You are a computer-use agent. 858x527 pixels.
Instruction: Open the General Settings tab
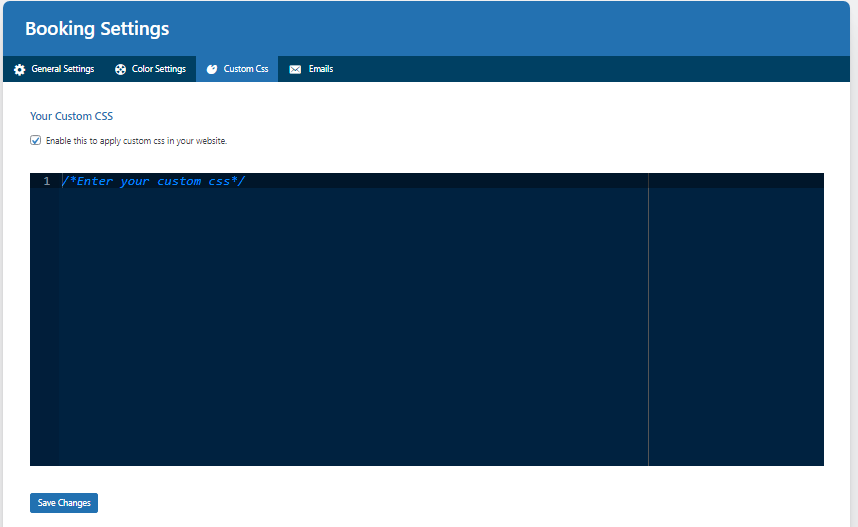54,69
